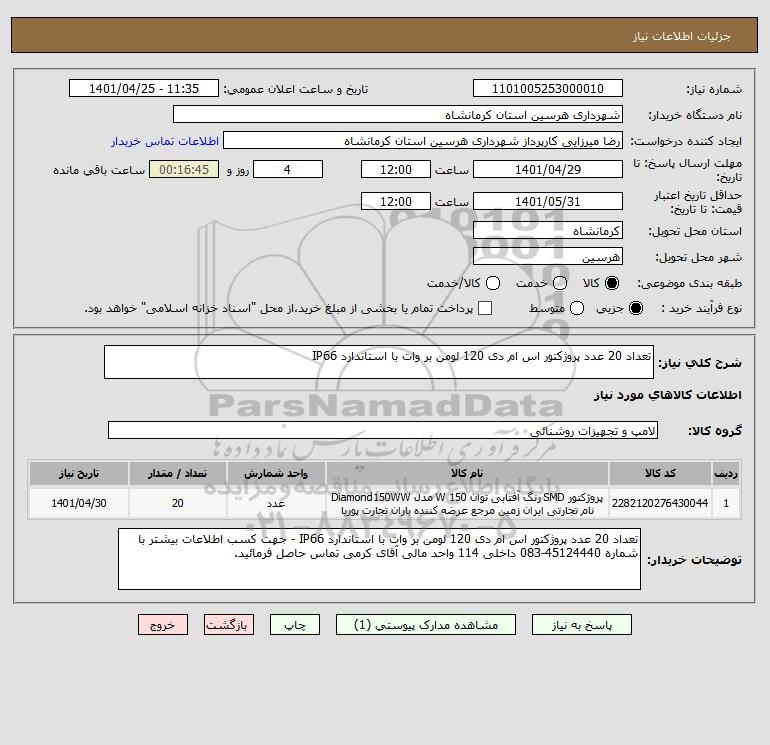Image resolution: width=770 pixels, height=745 pixels.
Task: Click the ردیف column header
Action: click(x=726, y=473)
